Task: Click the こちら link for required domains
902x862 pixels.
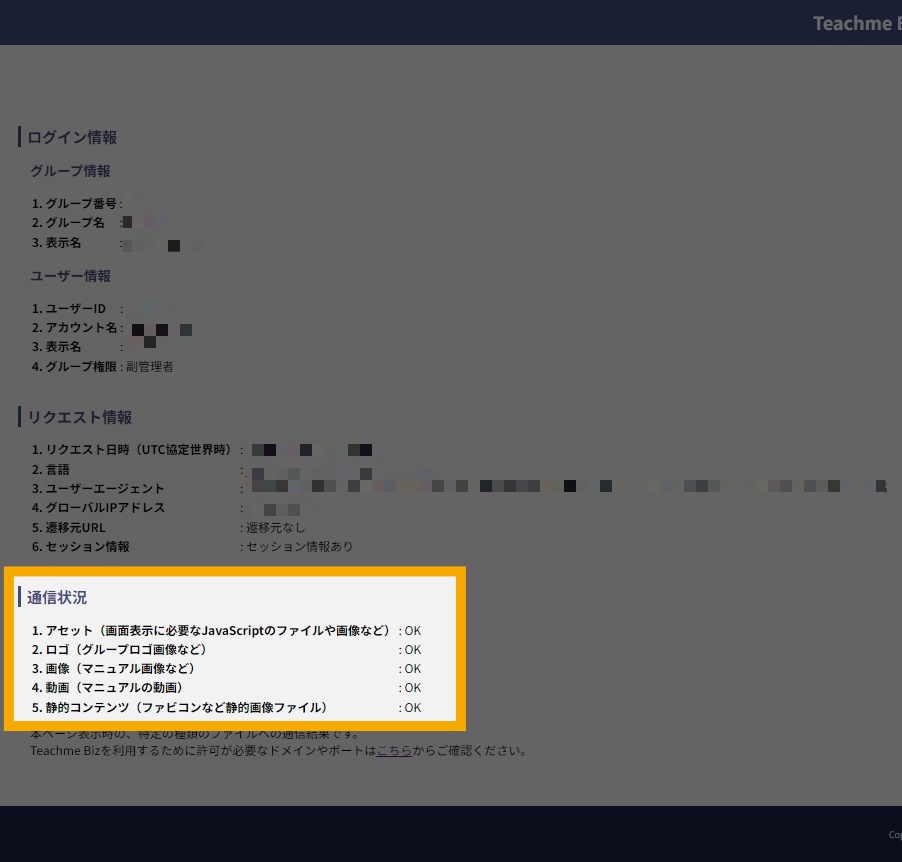Action: click(394, 750)
